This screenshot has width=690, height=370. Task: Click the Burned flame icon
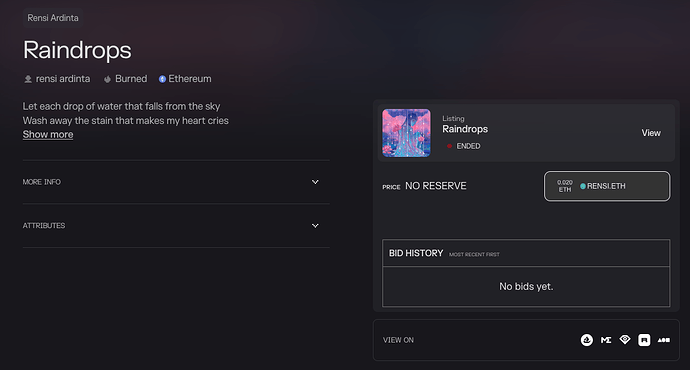pos(107,79)
